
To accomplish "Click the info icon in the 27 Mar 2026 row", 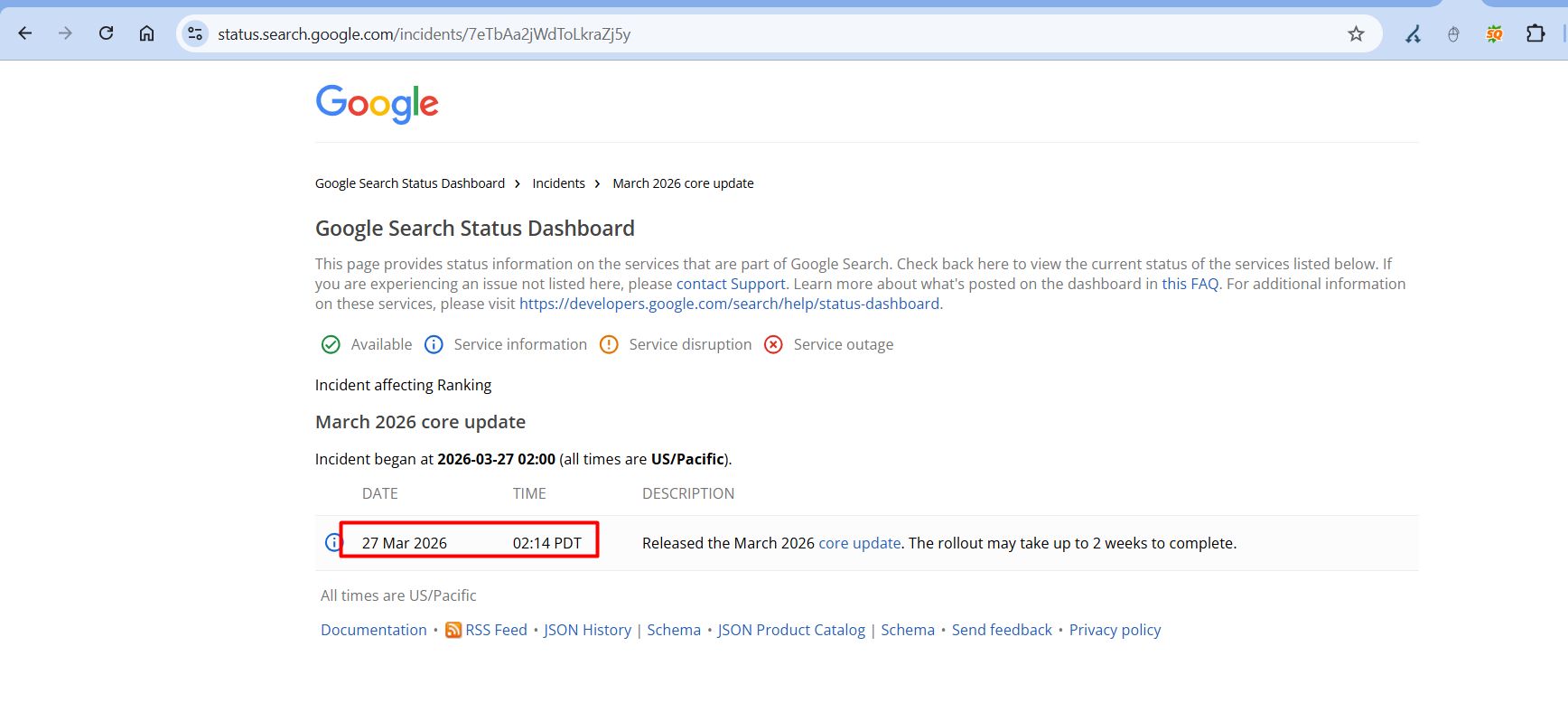I will (x=333, y=542).
